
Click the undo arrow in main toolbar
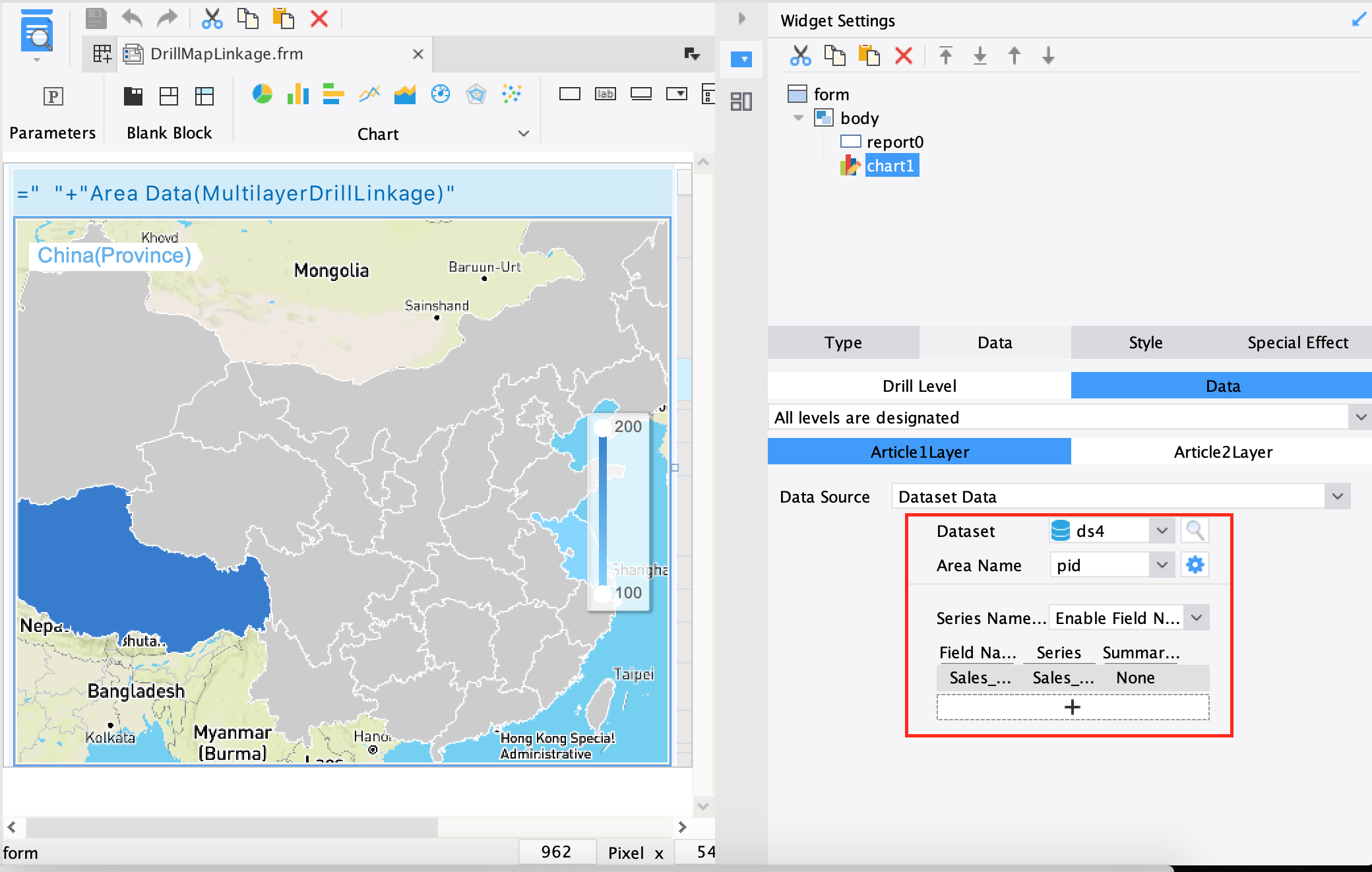point(133,18)
